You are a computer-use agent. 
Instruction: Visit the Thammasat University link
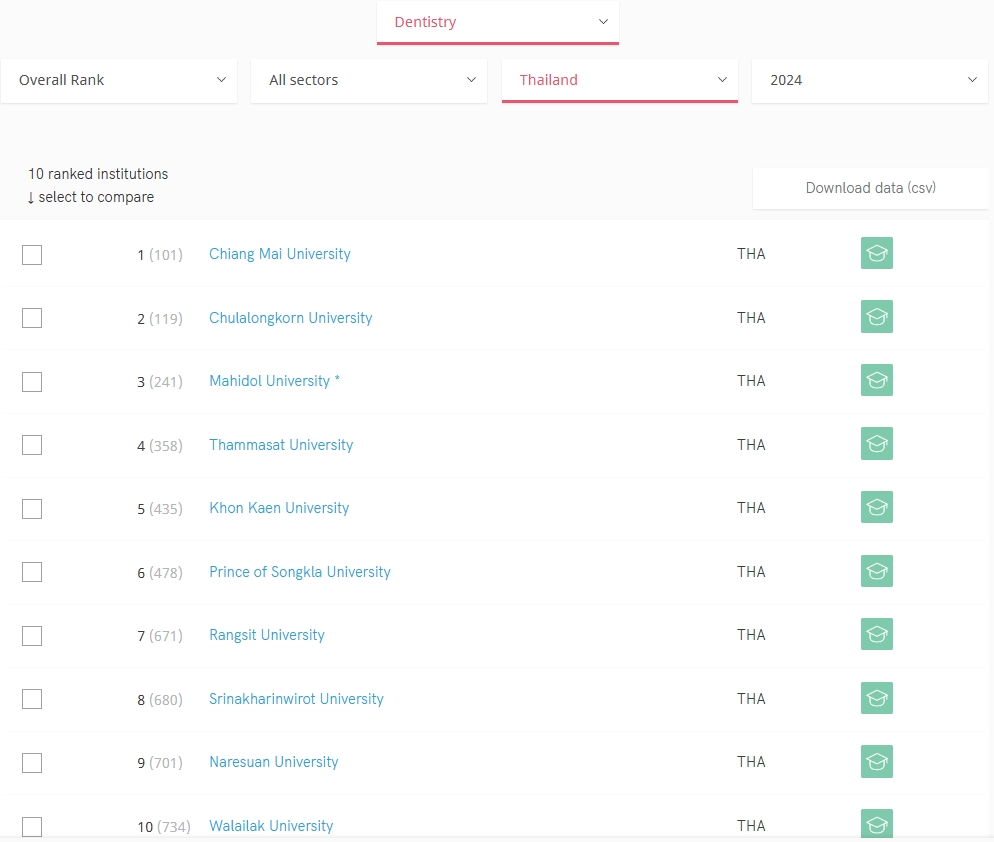pos(281,445)
